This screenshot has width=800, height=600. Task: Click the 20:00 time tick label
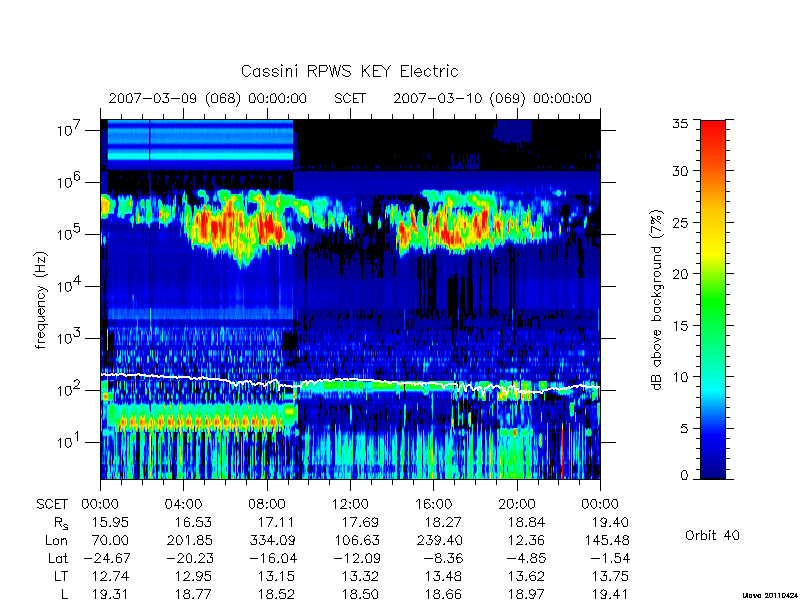517,505
